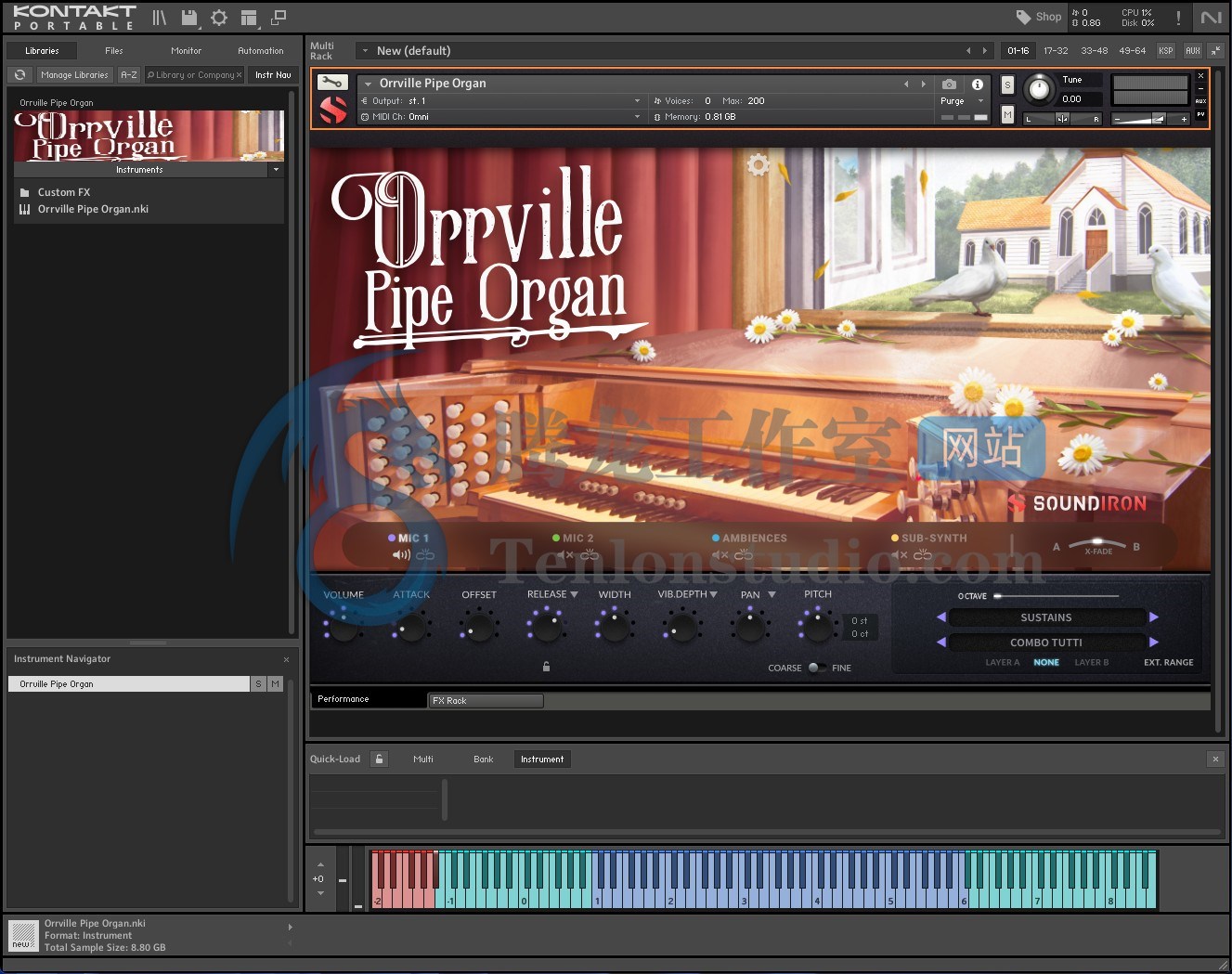Open the VIB.DEPTH dropdown arrow
Viewport: 1232px width, 974px height.
pyautogui.click(x=713, y=594)
